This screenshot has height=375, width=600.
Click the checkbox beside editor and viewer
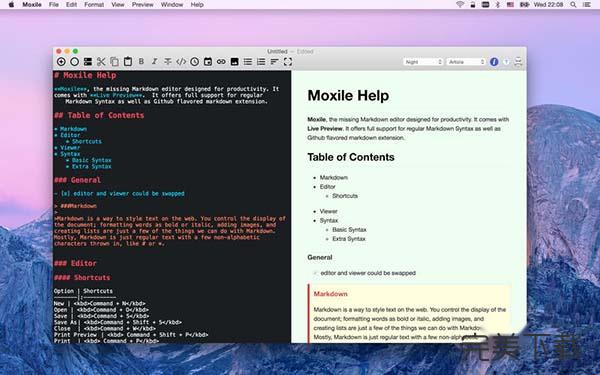[315, 273]
